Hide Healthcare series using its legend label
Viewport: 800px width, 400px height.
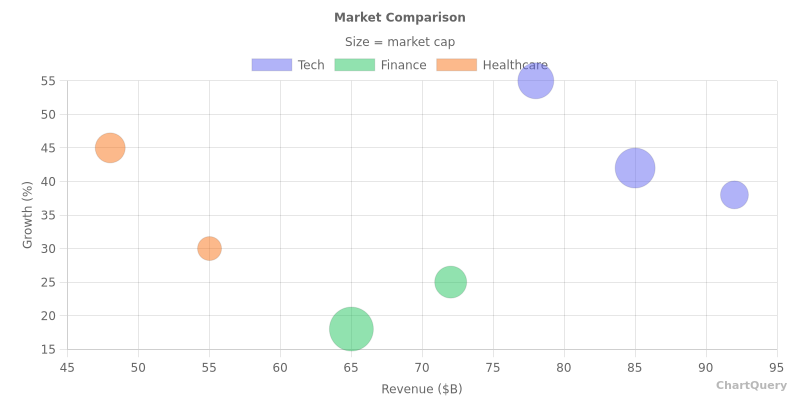515,65
